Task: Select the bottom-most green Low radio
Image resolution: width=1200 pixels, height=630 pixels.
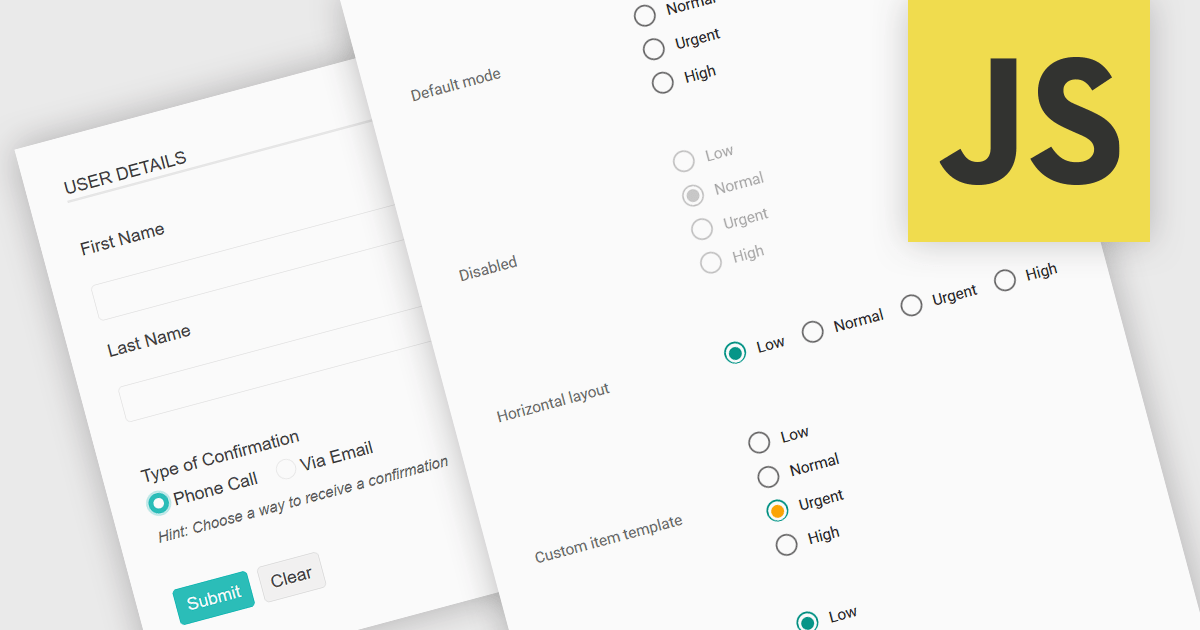Action: [x=807, y=622]
